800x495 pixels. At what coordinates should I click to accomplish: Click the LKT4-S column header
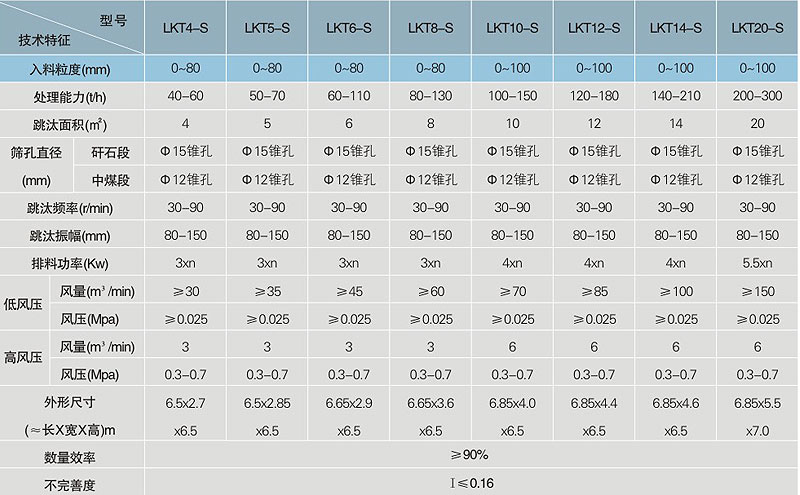[185, 28]
